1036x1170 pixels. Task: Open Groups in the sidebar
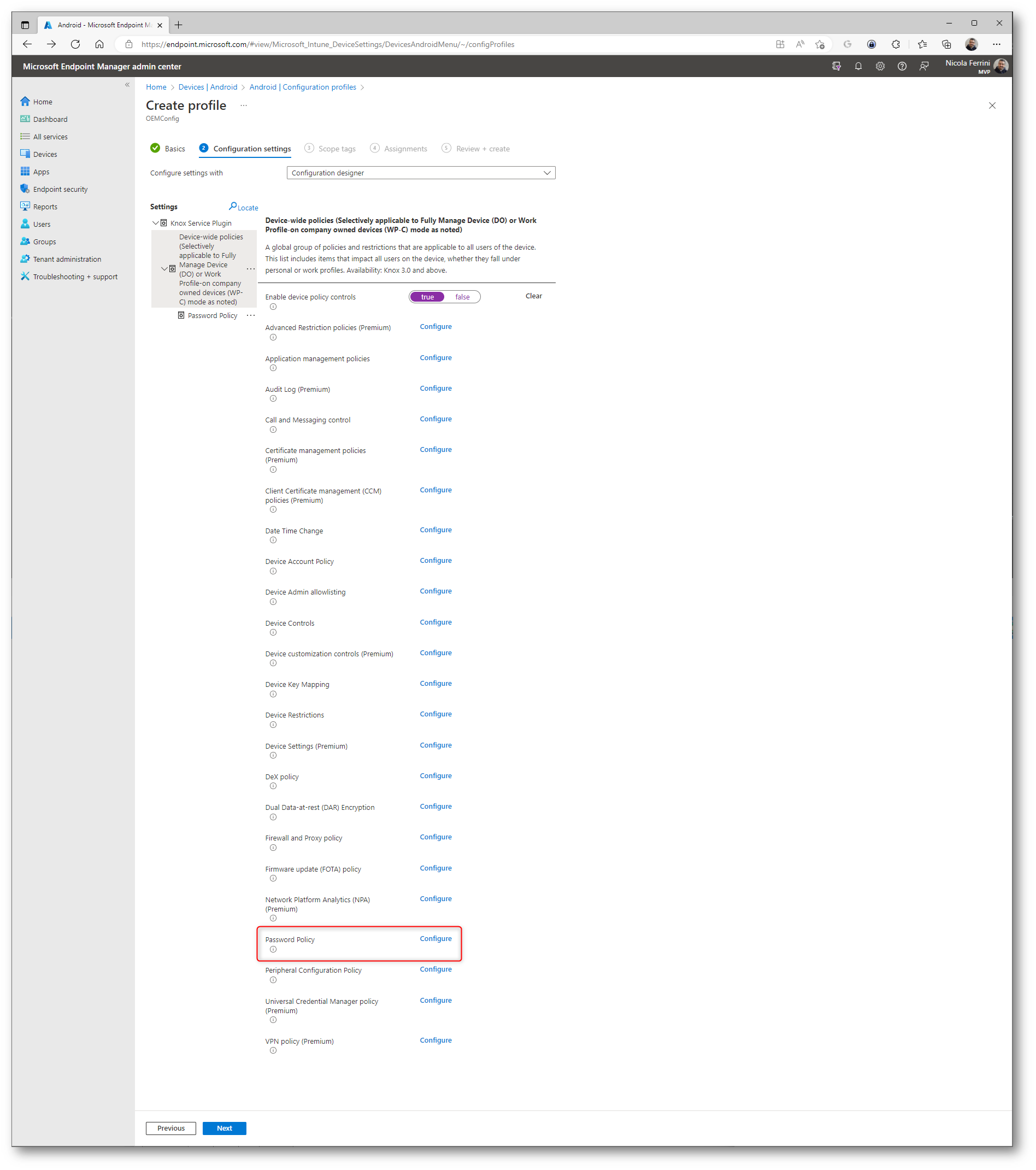pos(38,242)
